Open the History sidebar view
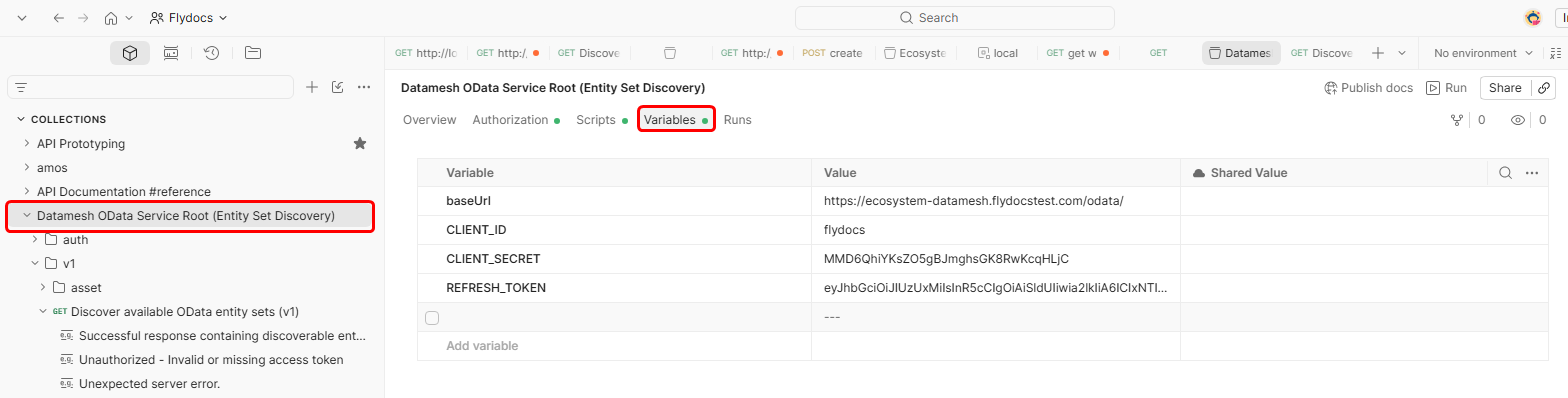The height and width of the screenshot is (398, 1568). [x=211, y=53]
